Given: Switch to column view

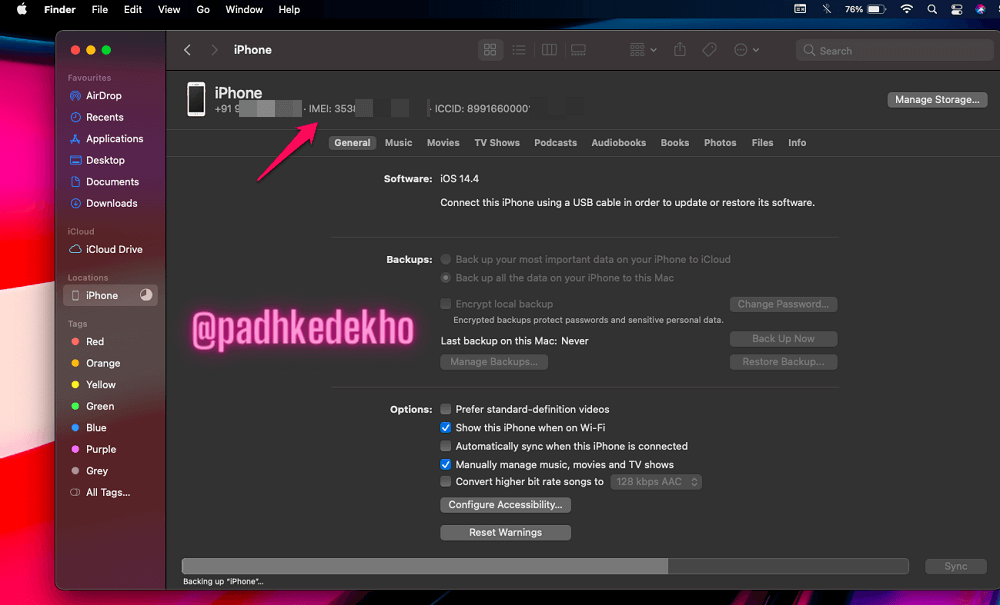Looking at the screenshot, I should point(549,50).
